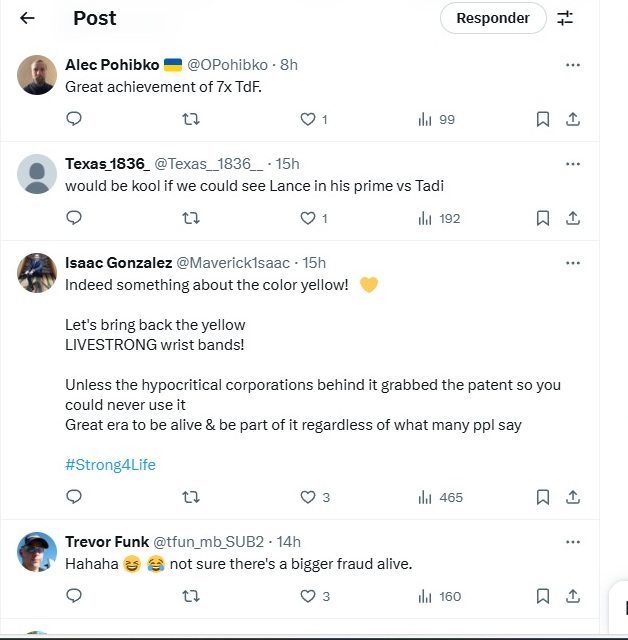Share Alec Pohibko's post

tap(573, 119)
